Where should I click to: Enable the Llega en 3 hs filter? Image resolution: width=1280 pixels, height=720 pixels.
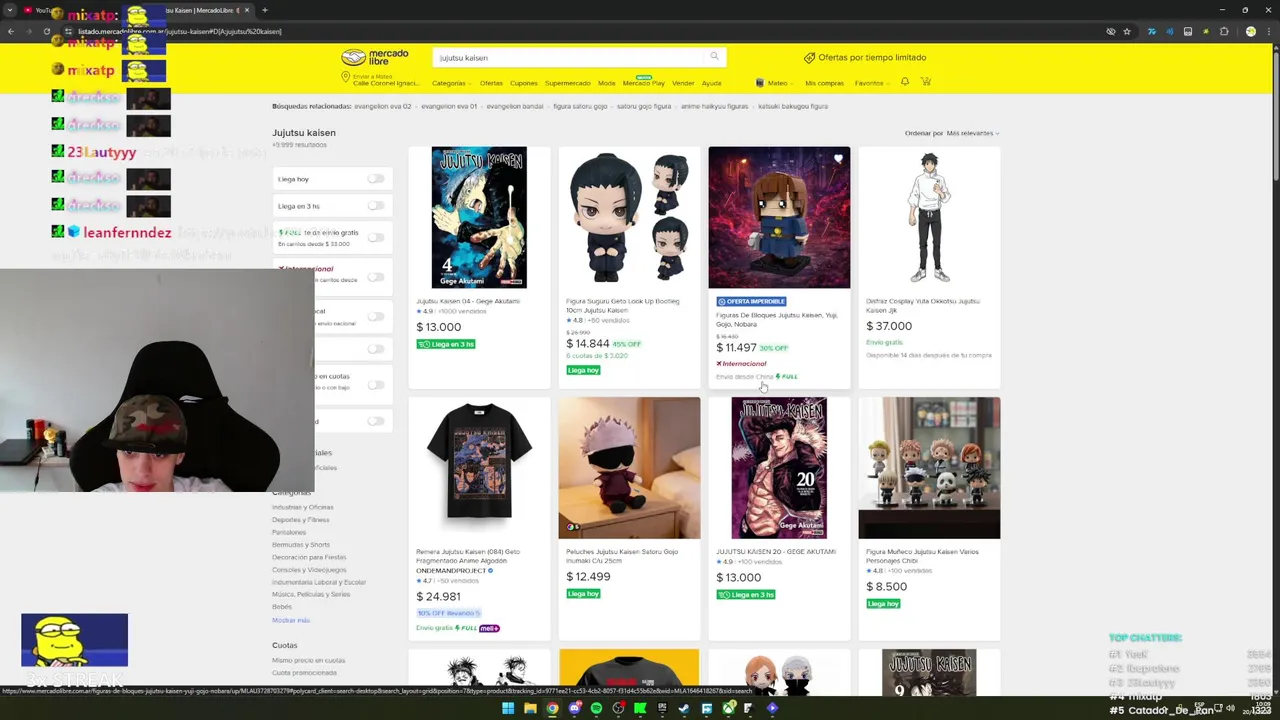click(x=375, y=206)
